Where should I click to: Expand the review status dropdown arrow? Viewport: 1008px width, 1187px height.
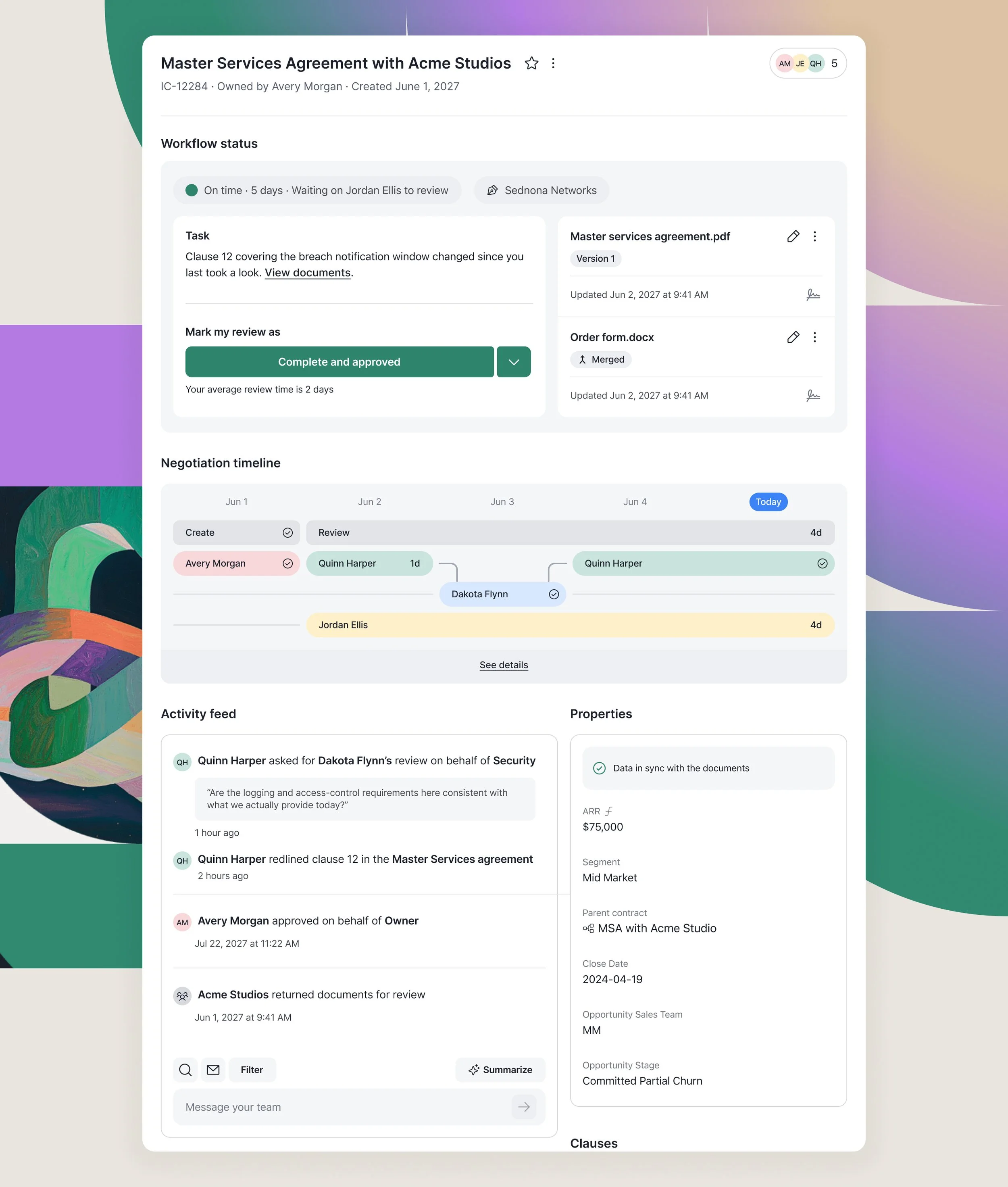tap(514, 362)
